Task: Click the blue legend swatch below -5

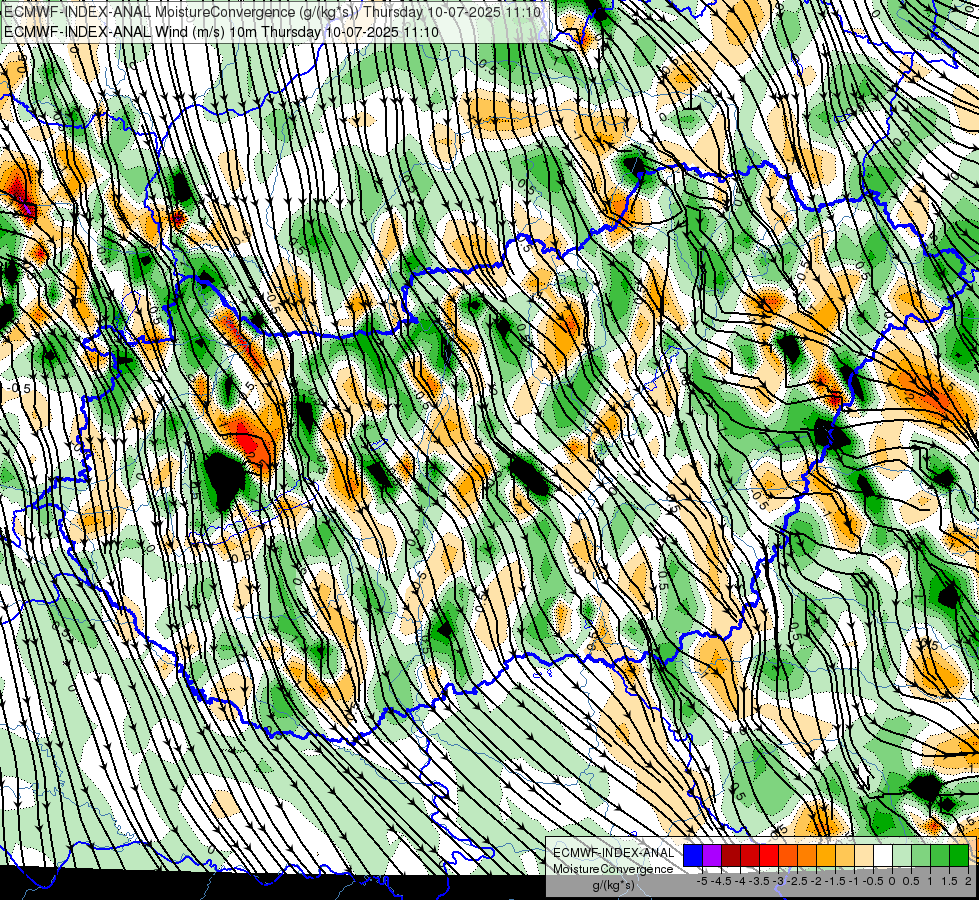Action: coord(693,855)
